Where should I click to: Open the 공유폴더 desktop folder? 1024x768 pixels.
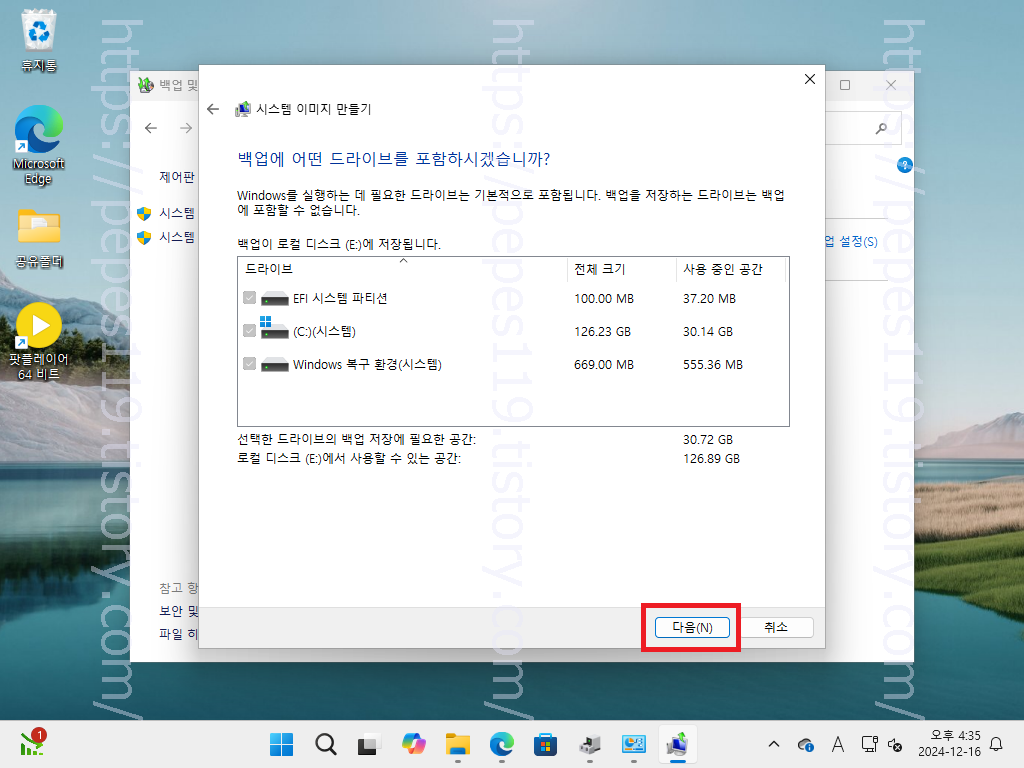[x=39, y=238]
